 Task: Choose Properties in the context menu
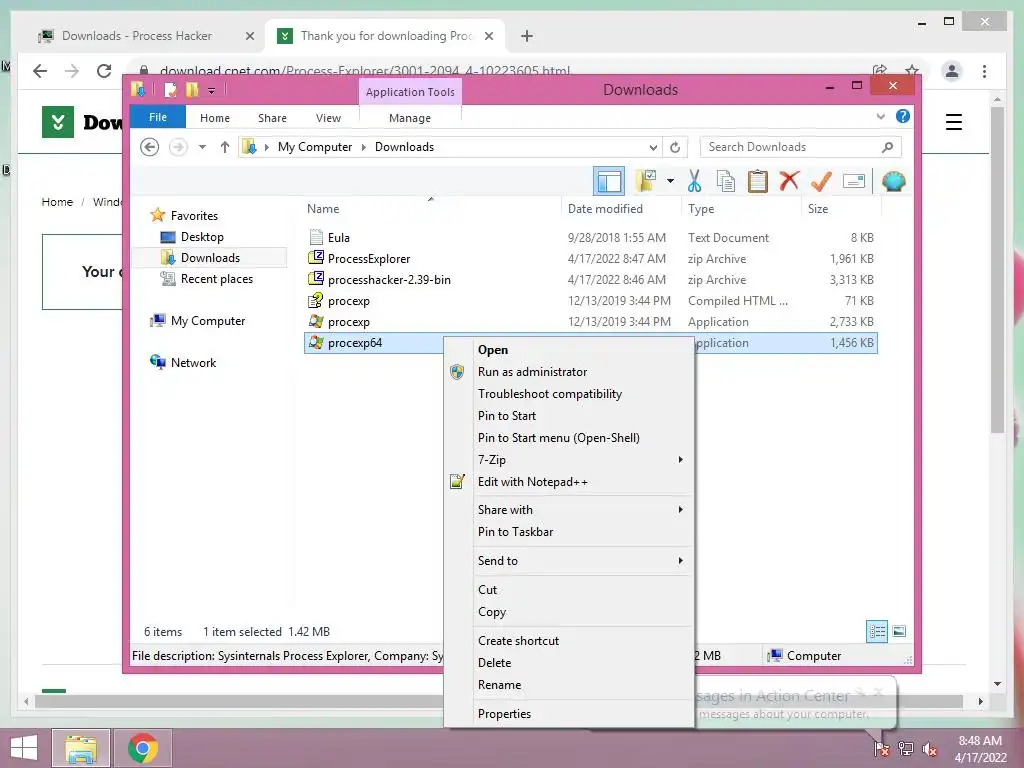pos(504,714)
